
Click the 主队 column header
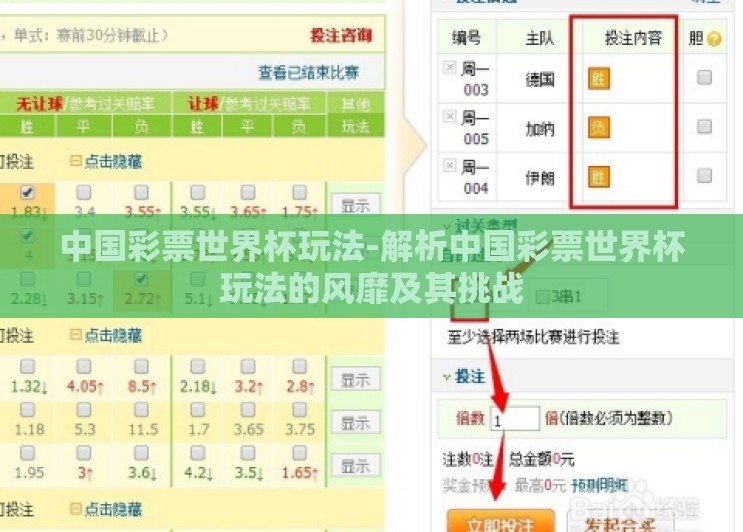tap(539, 38)
